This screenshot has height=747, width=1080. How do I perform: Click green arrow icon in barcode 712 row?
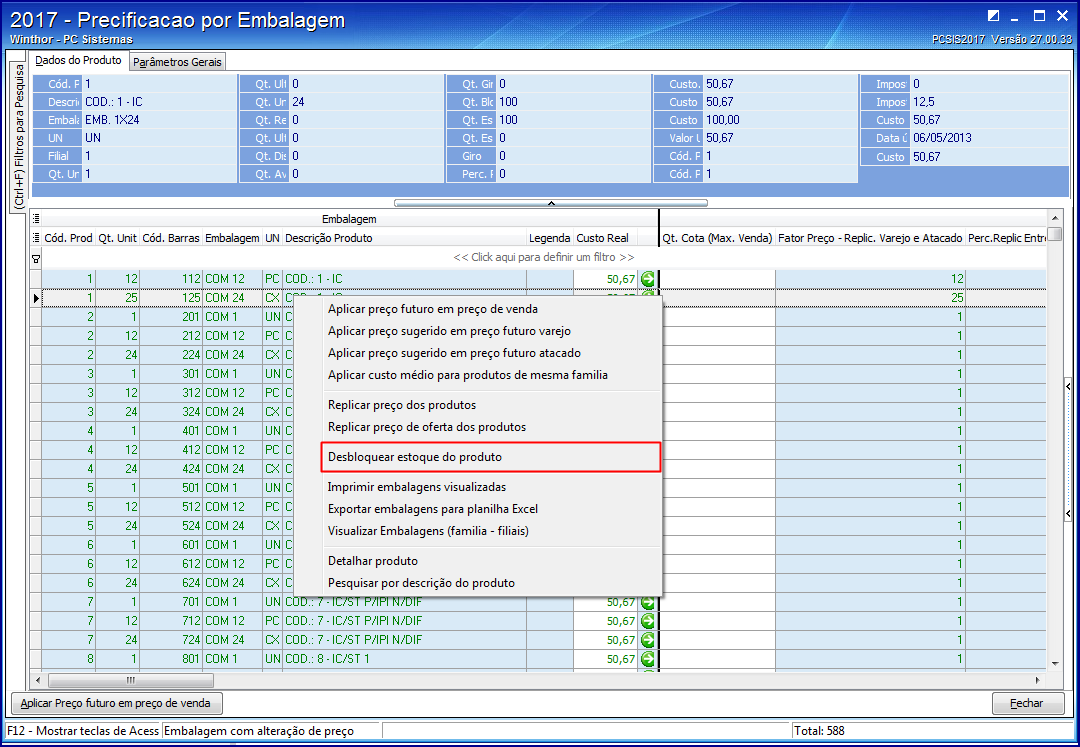(647, 621)
